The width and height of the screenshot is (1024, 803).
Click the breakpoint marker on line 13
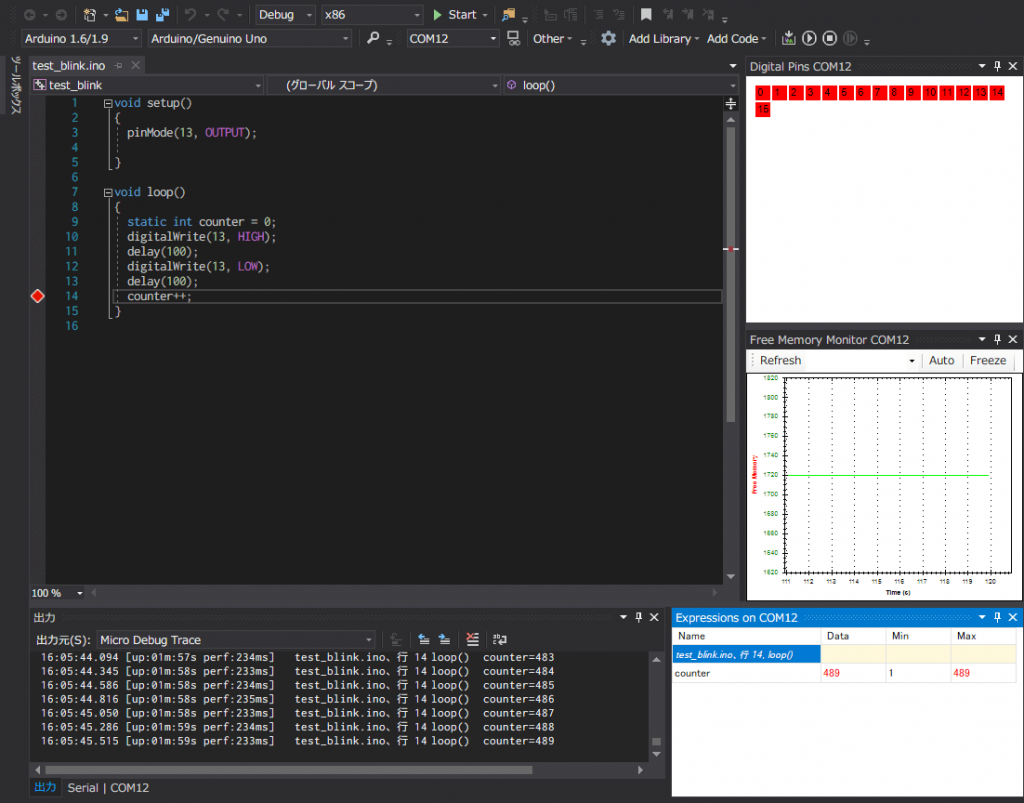tap(37, 296)
